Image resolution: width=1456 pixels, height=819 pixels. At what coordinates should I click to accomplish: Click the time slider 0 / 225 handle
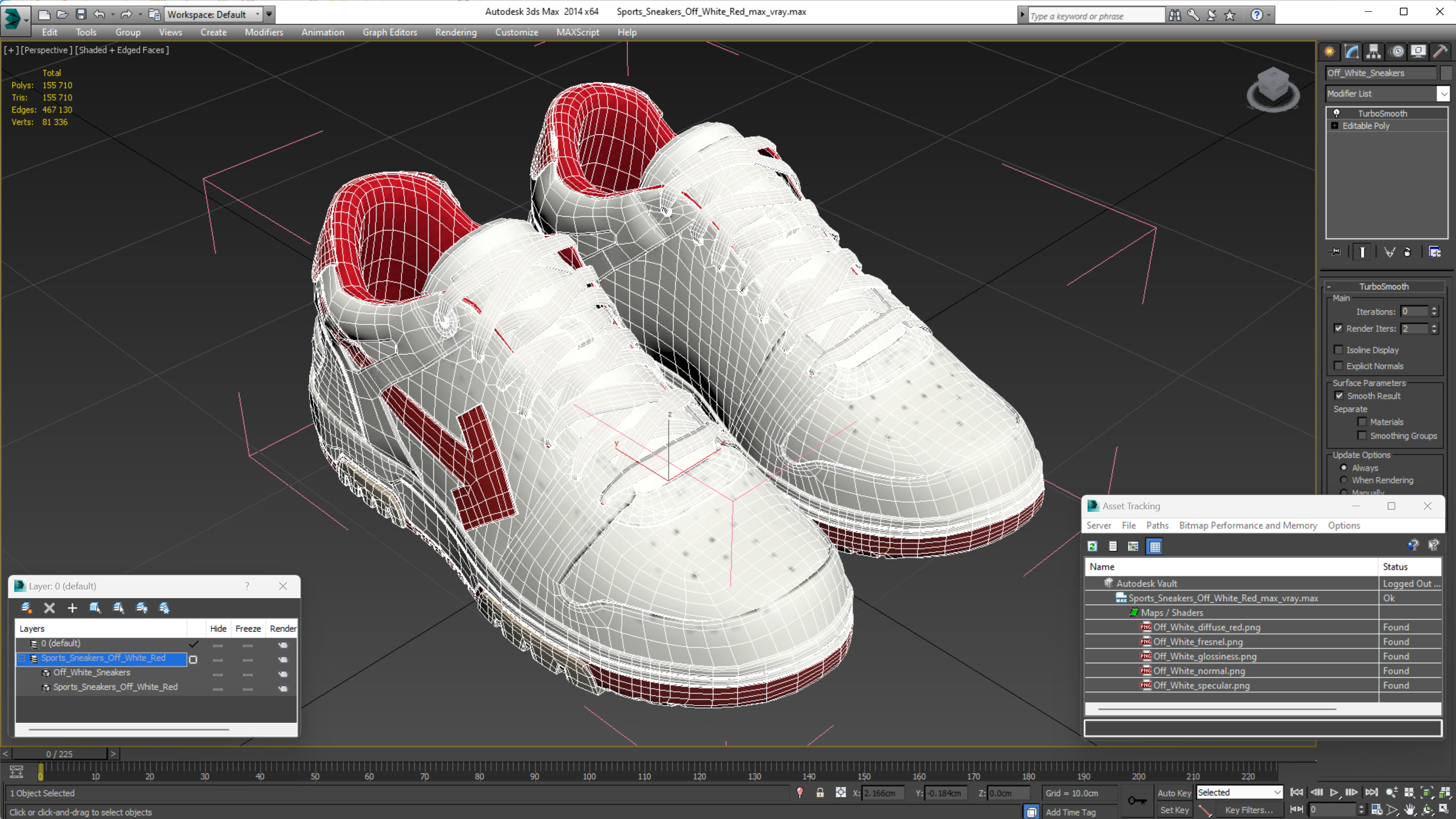(59, 754)
